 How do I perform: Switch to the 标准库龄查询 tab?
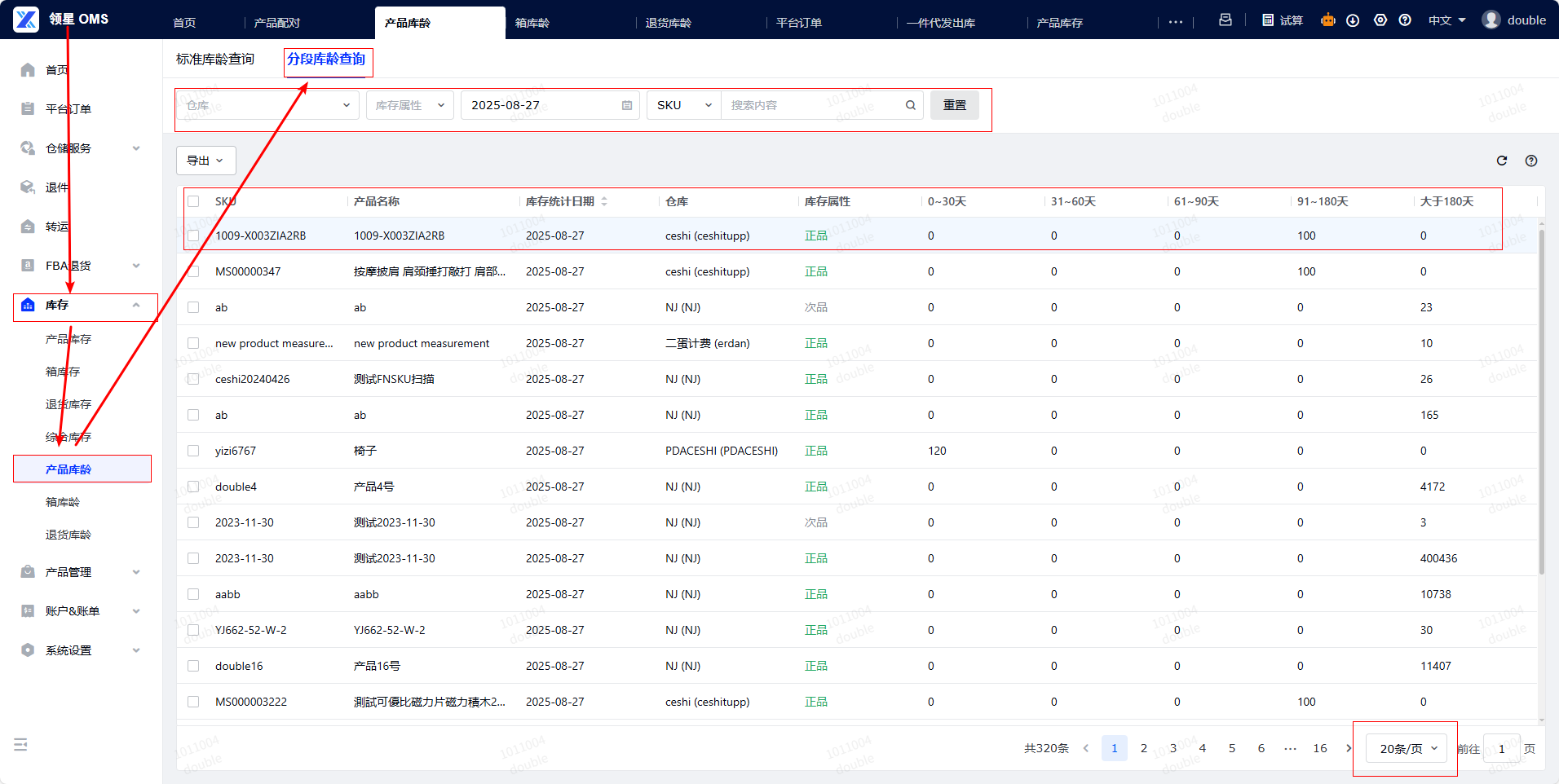215,59
